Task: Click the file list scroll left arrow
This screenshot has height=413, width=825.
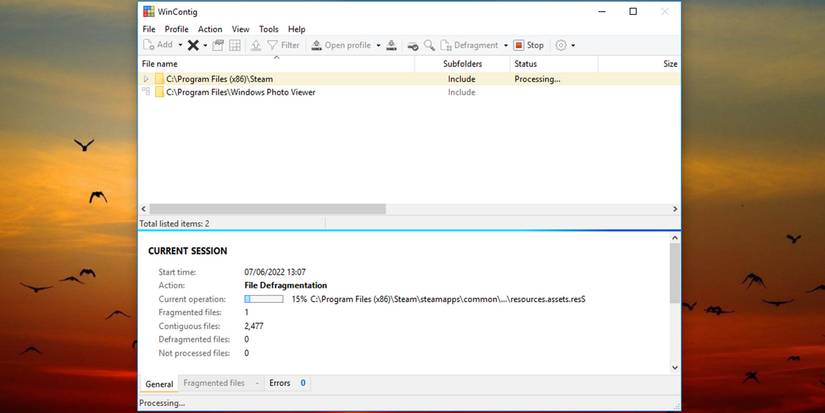Action: click(x=144, y=209)
